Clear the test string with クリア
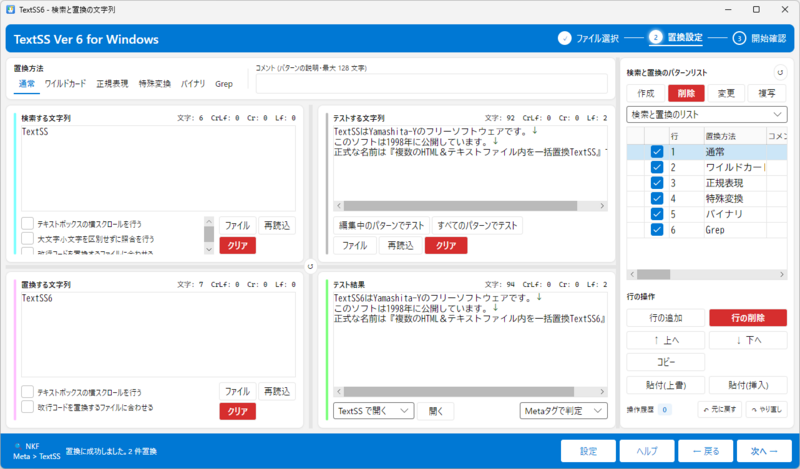The image size is (800, 469). (x=446, y=245)
